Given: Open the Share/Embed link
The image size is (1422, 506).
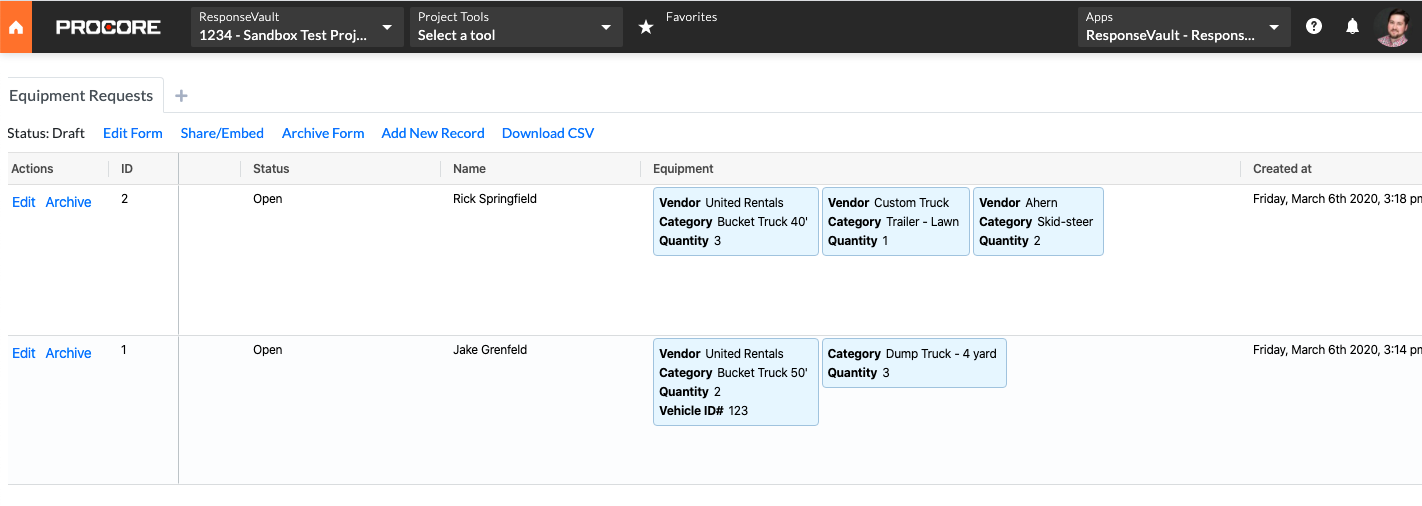Looking at the screenshot, I should (x=222, y=133).
